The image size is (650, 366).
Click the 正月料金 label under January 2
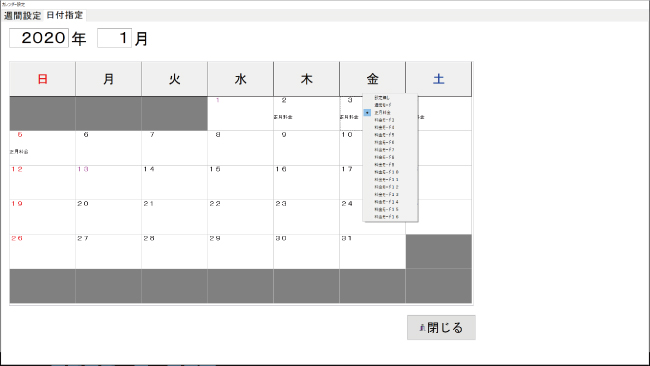tap(283, 117)
